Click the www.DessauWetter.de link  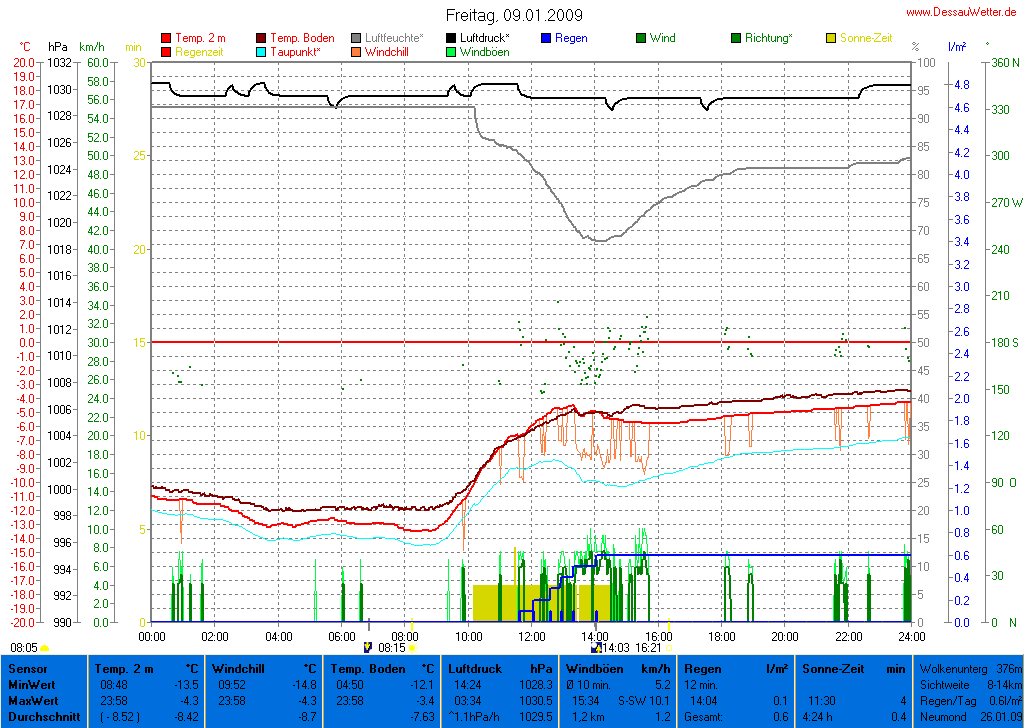click(962, 12)
